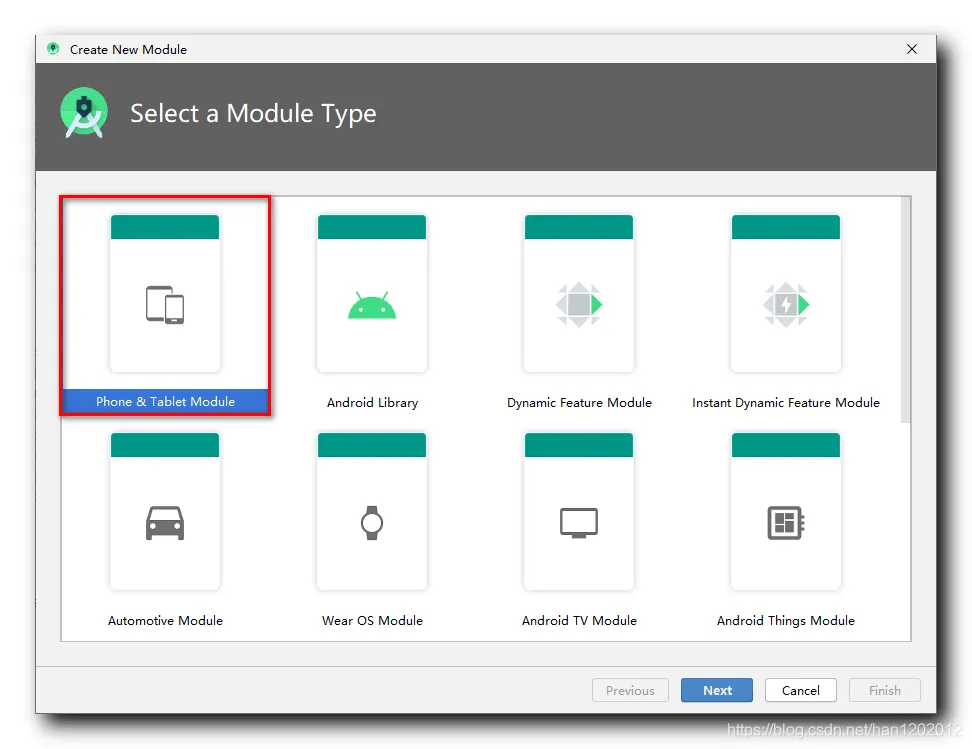Viewport: 972px width, 749px height.
Task: Go to Next wizard step
Action: tap(717, 690)
